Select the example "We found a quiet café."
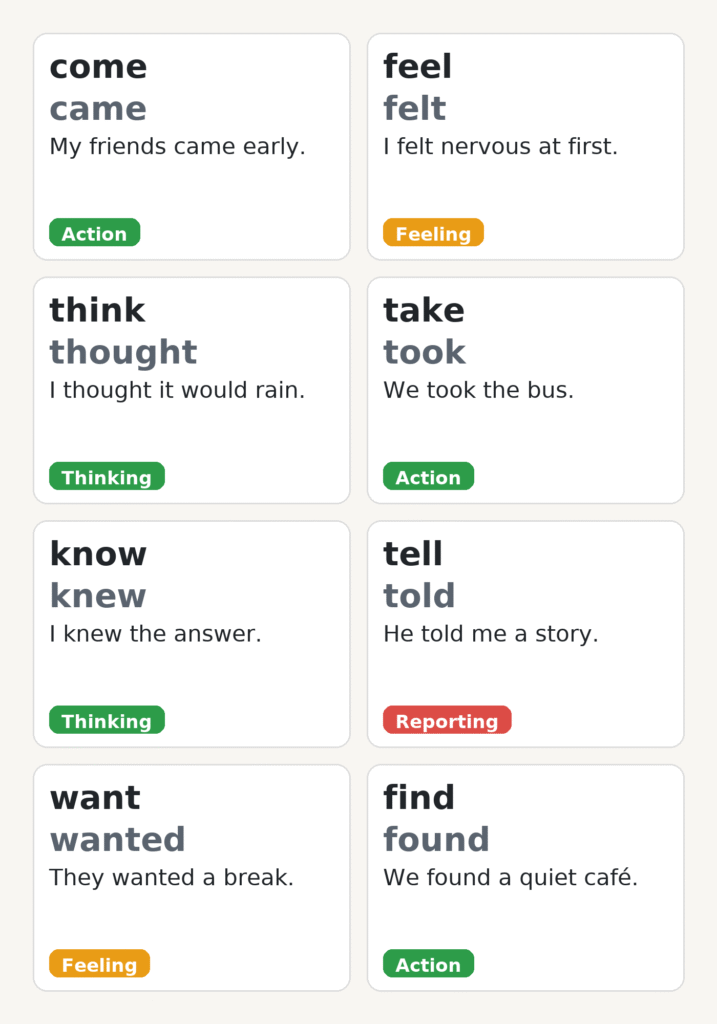Screen dimensions: 717x1024 [510, 878]
